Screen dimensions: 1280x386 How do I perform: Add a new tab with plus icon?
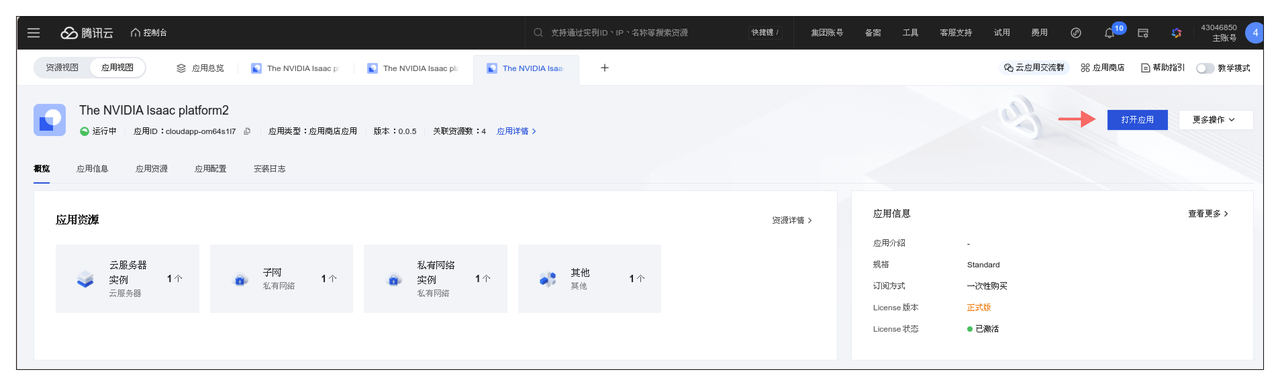coord(604,68)
